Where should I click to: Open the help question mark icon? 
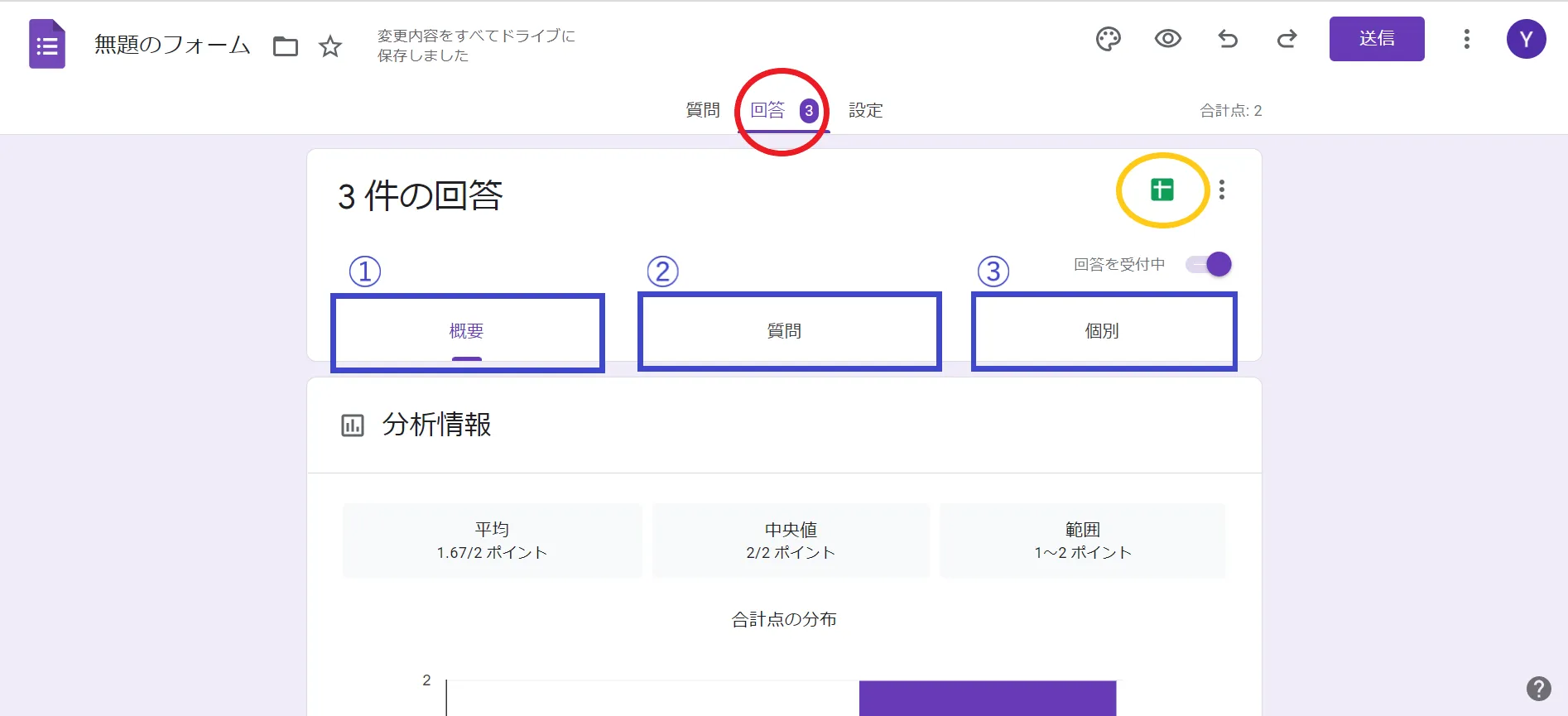(1538, 689)
